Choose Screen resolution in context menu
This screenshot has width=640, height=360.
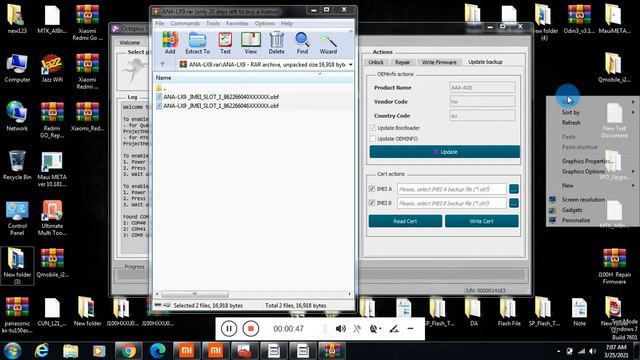pyautogui.click(x=583, y=200)
